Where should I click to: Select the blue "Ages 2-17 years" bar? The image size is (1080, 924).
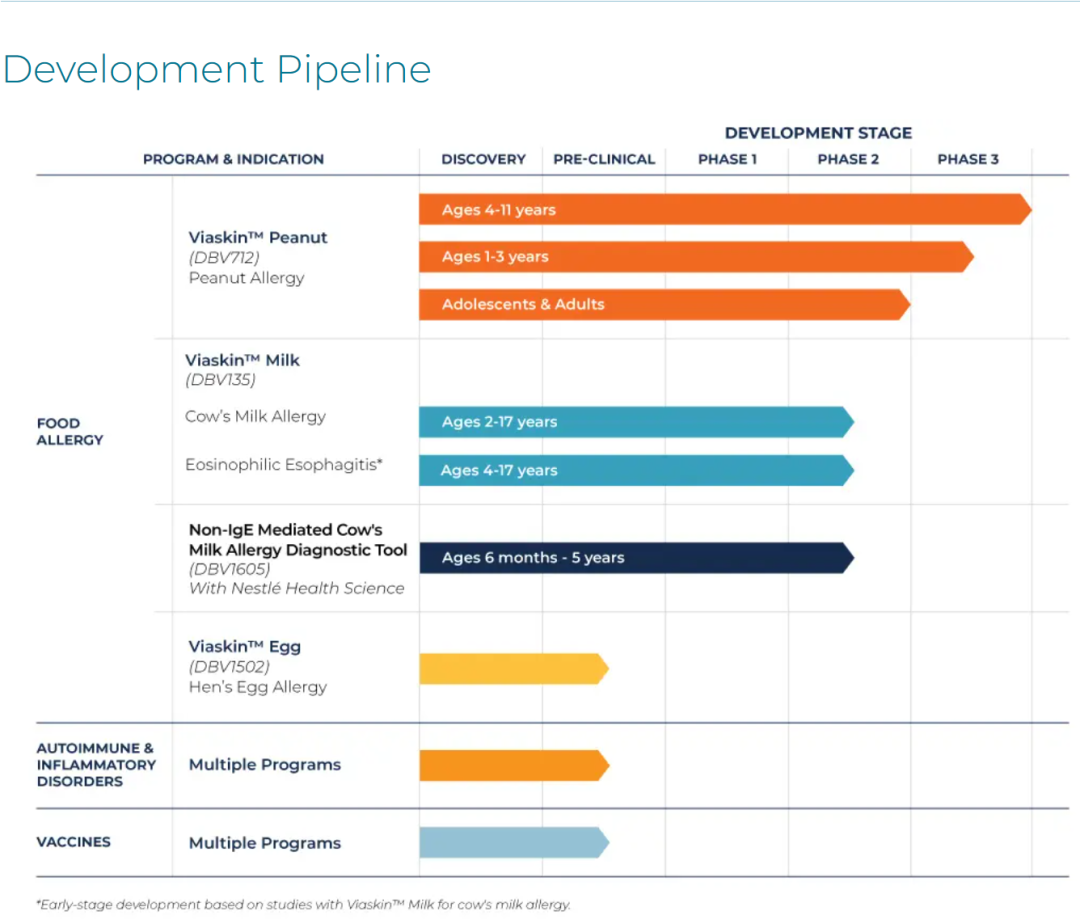pos(636,422)
